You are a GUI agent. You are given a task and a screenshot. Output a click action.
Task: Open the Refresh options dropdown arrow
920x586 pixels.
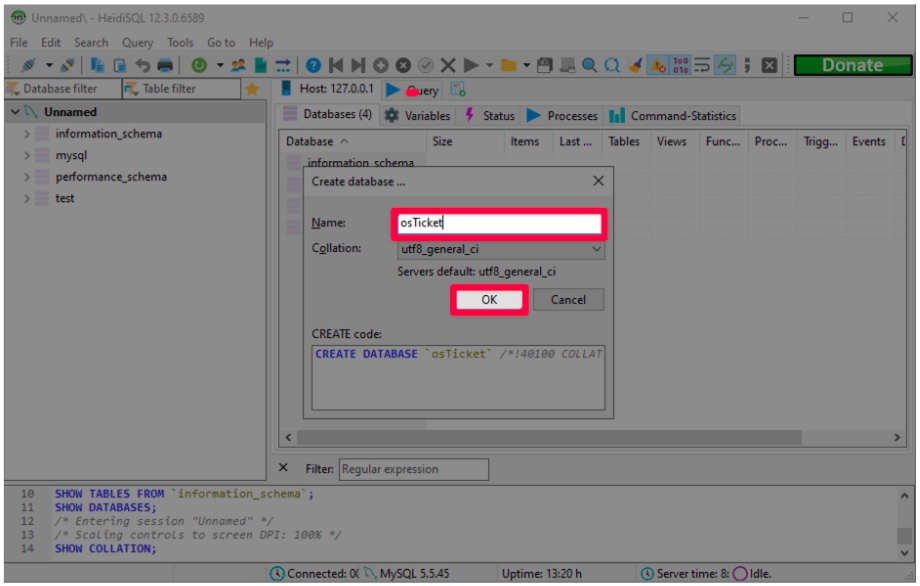tap(220, 65)
